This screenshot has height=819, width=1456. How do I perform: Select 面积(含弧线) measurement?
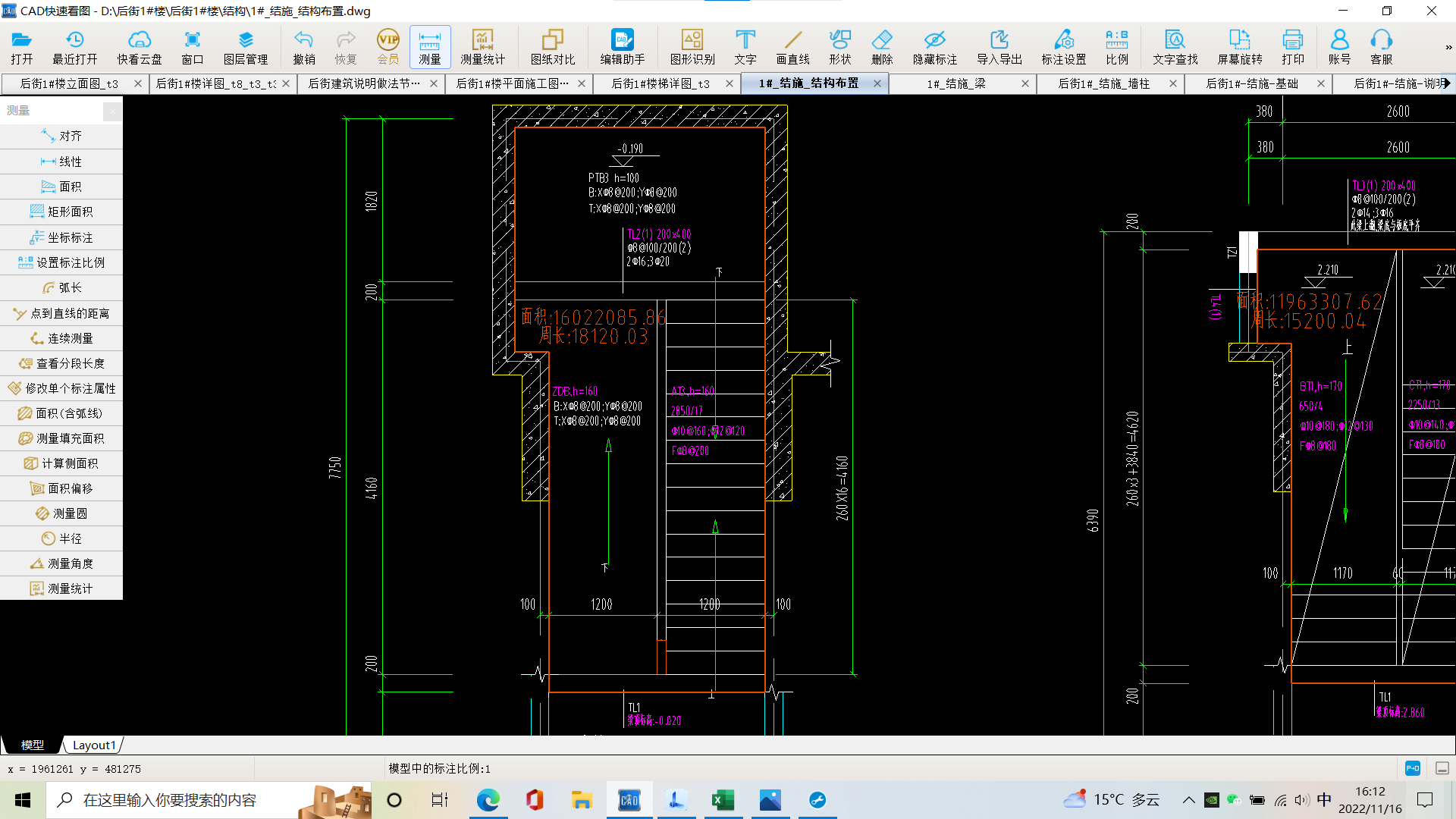click(x=61, y=413)
